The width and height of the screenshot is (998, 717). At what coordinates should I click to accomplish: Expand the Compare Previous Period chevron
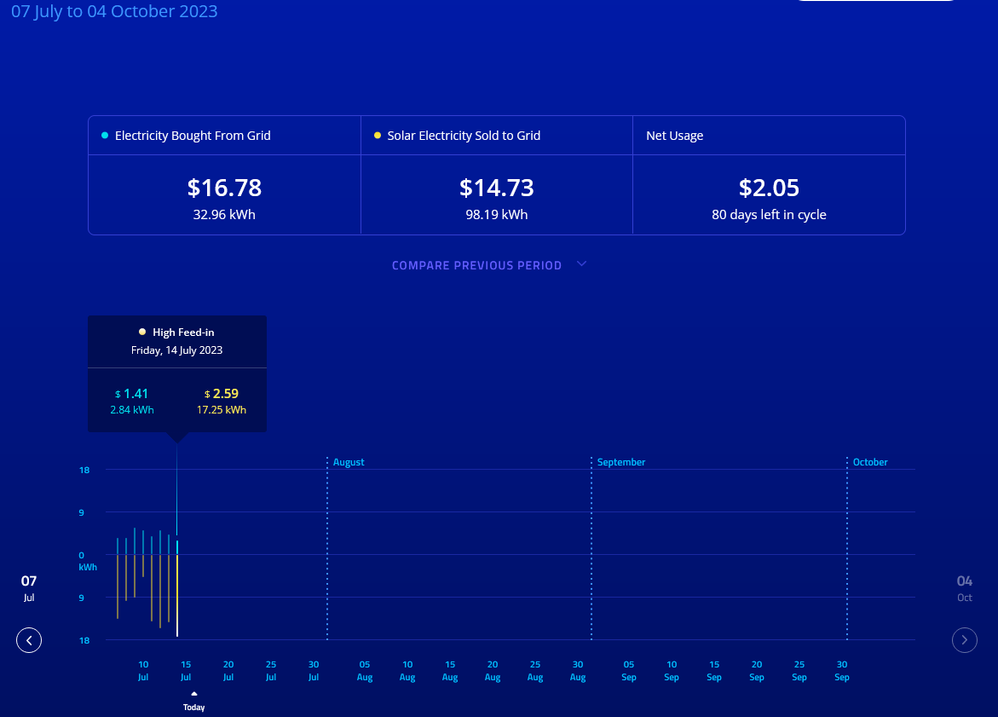tap(582, 265)
